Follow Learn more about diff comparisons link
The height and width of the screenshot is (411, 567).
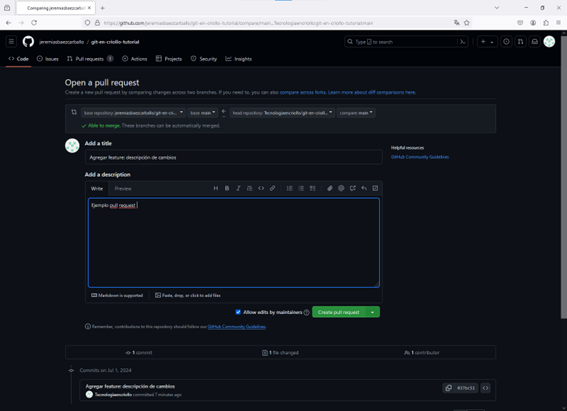pyautogui.click(x=371, y=92)
